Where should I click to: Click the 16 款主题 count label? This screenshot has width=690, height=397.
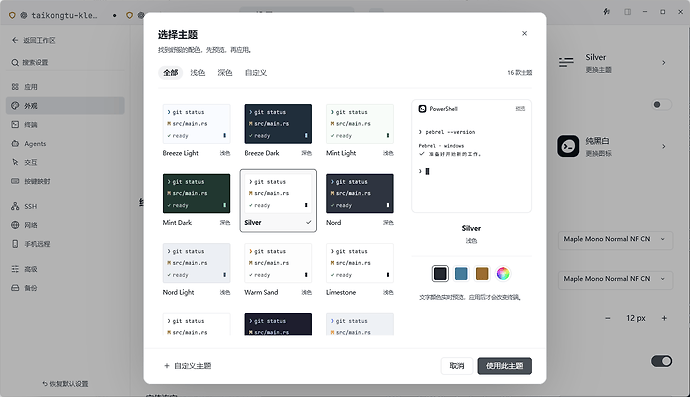point(520,73)
